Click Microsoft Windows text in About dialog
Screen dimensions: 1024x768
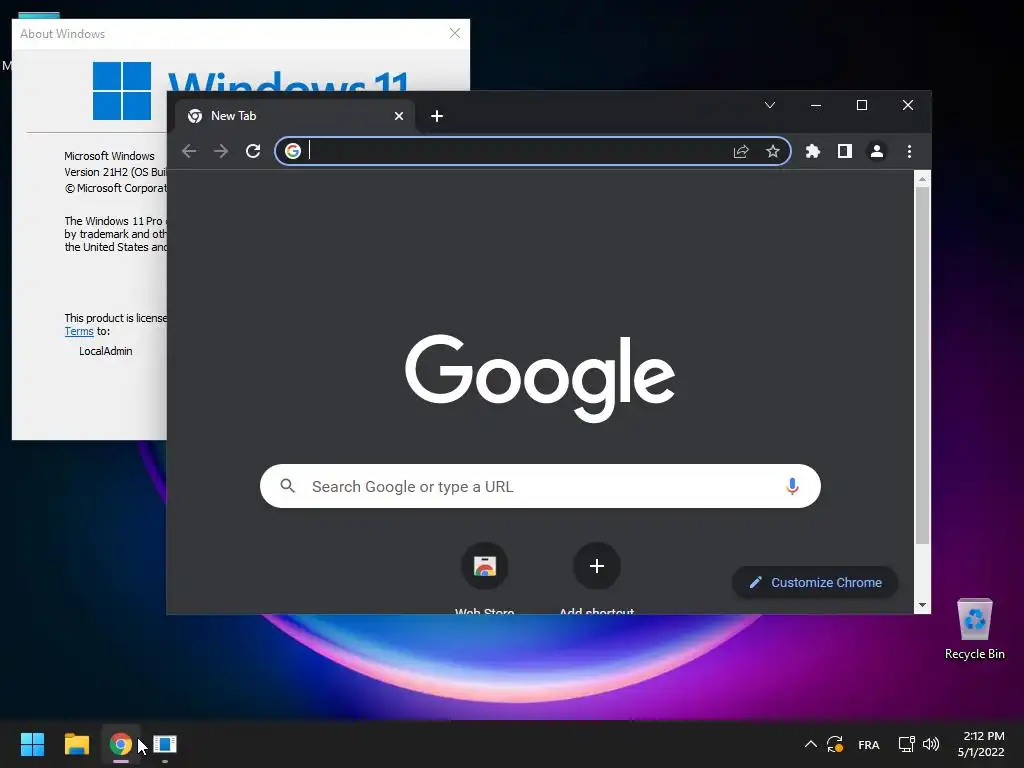(x=109, y=156)
